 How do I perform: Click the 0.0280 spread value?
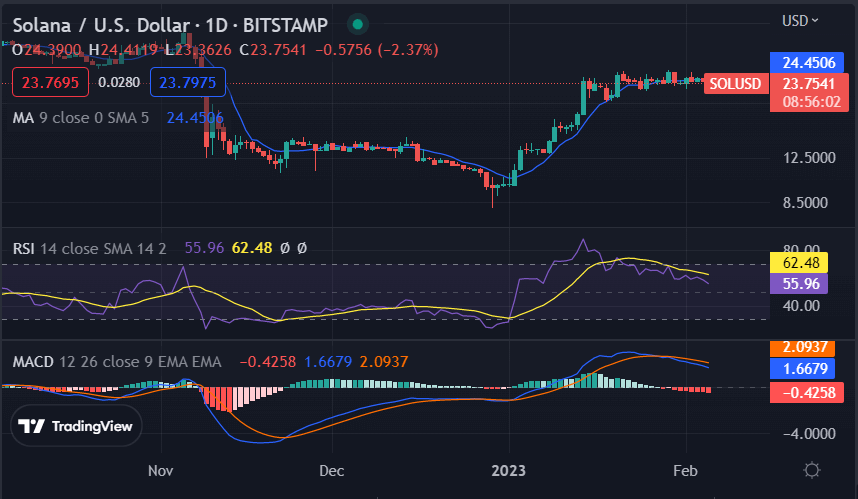pyautogui.click(x=119, y=82)
